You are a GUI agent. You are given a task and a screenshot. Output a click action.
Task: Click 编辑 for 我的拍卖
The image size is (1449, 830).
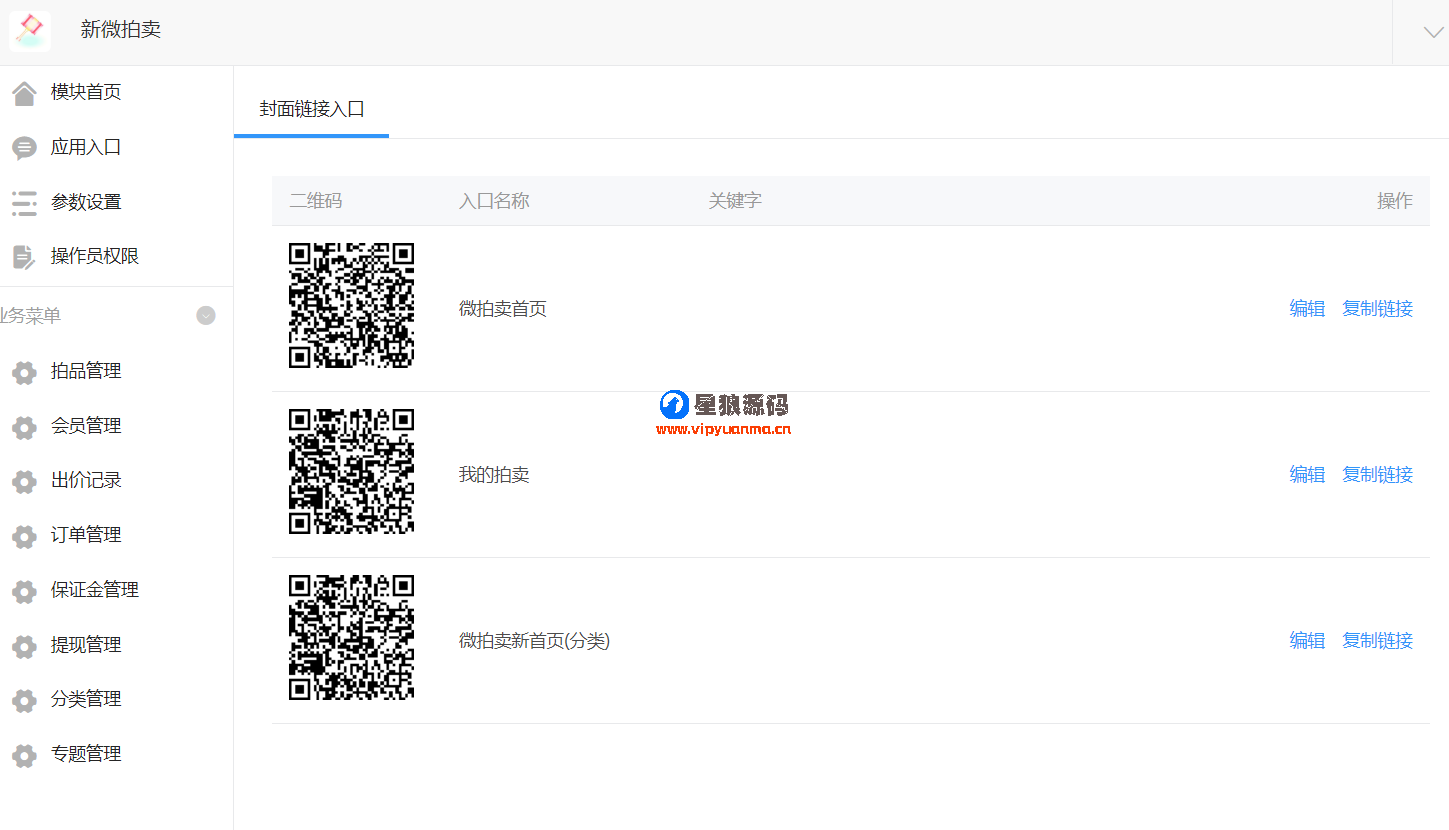coord(1307,475)
